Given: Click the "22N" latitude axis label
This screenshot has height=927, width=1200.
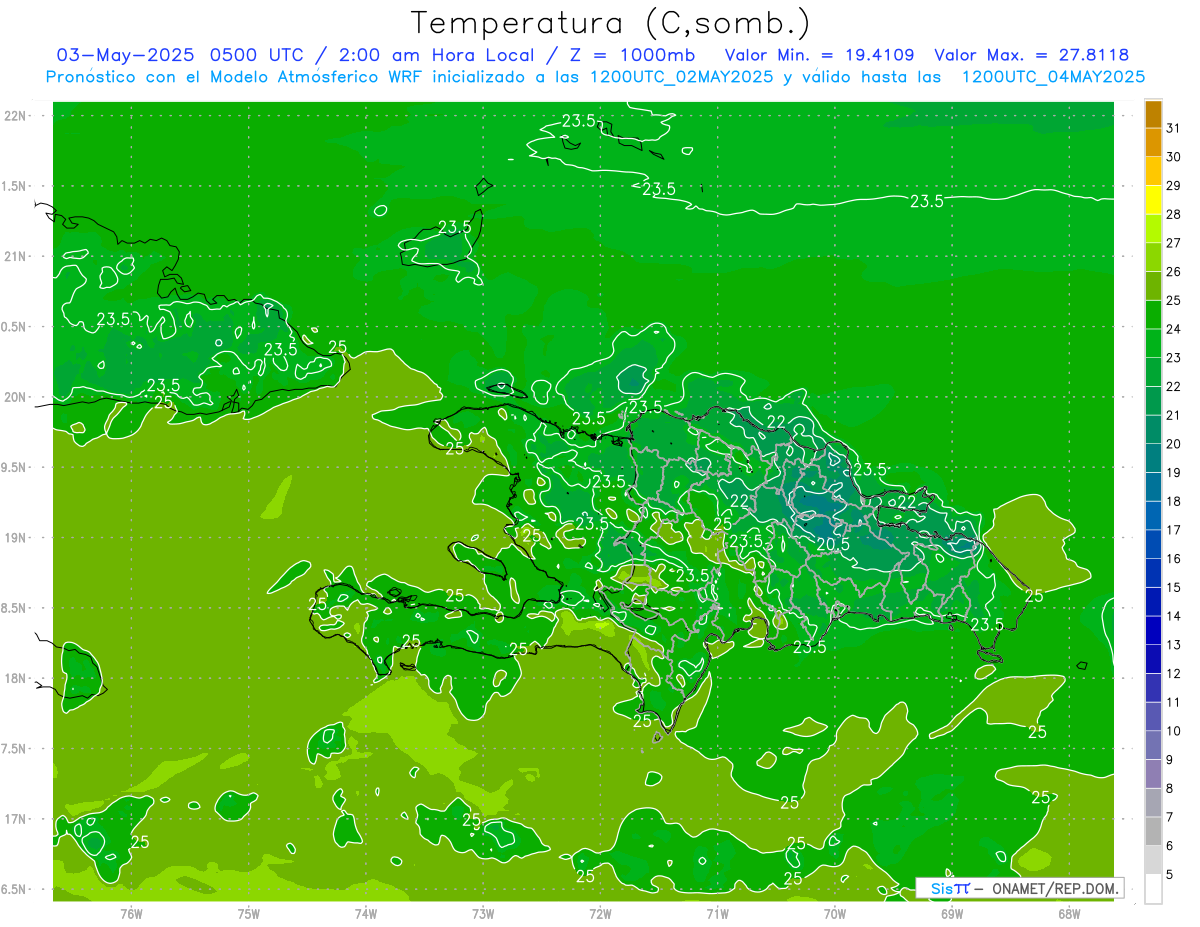Looking at the screenshot, I should point(15,116).
